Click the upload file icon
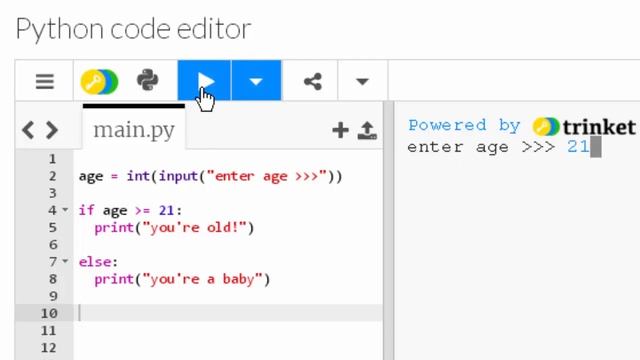The width and height of the screenshot is (640, 360). point(367,130)
